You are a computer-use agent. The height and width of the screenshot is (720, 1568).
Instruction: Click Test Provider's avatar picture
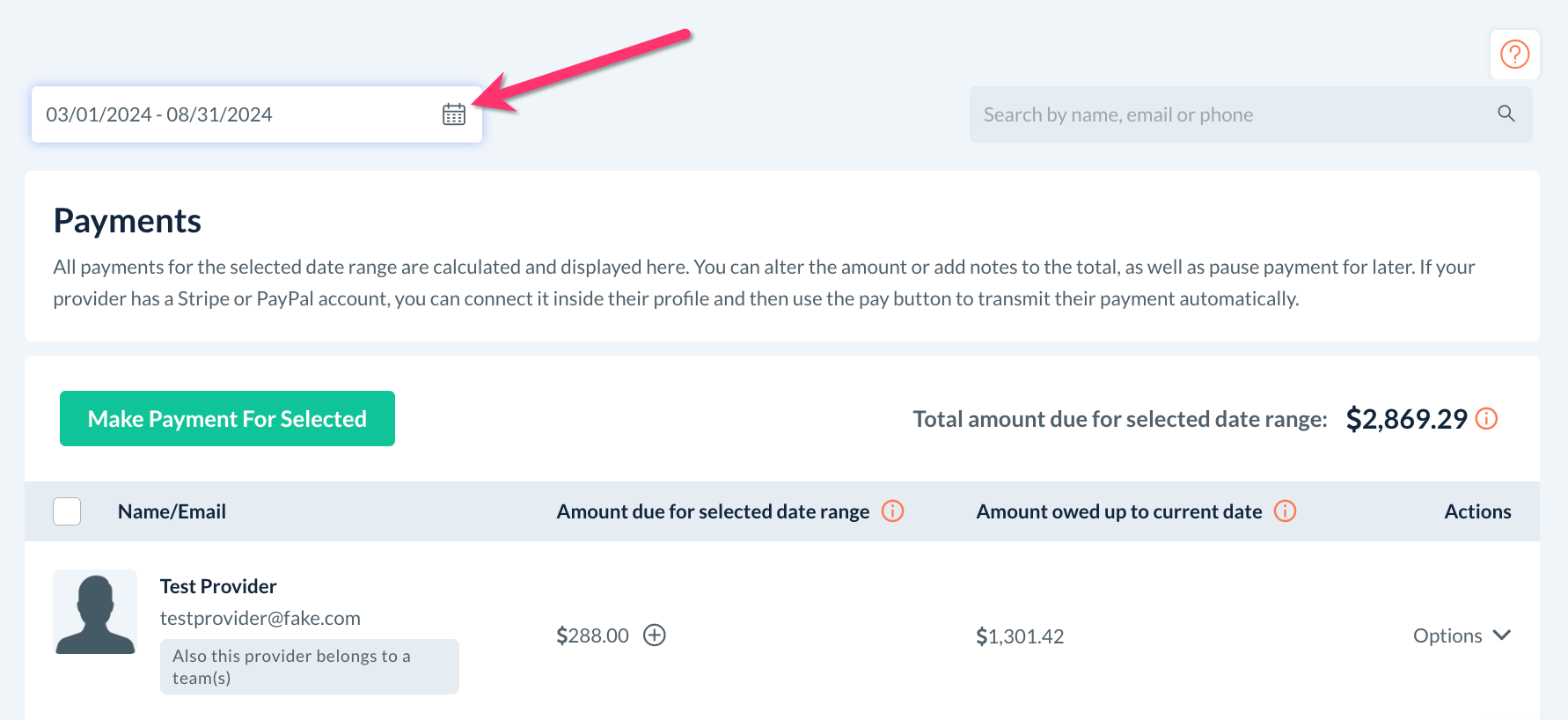[95, 612]
